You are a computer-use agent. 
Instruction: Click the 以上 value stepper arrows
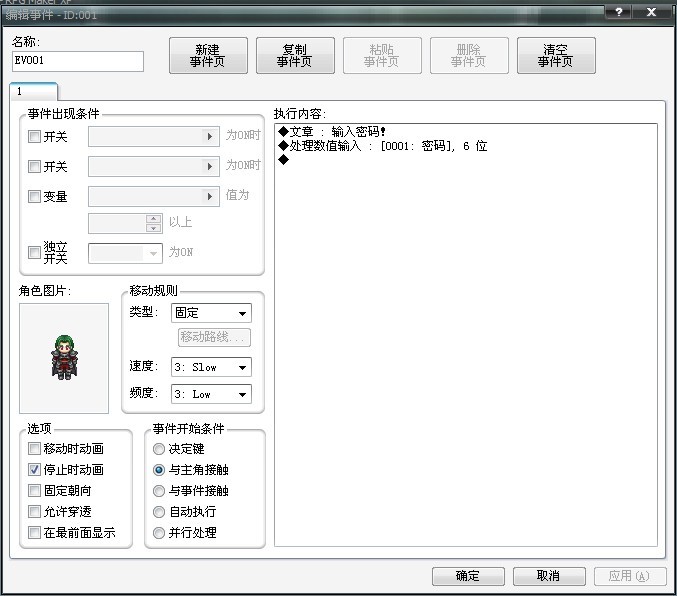click(153, 223)
